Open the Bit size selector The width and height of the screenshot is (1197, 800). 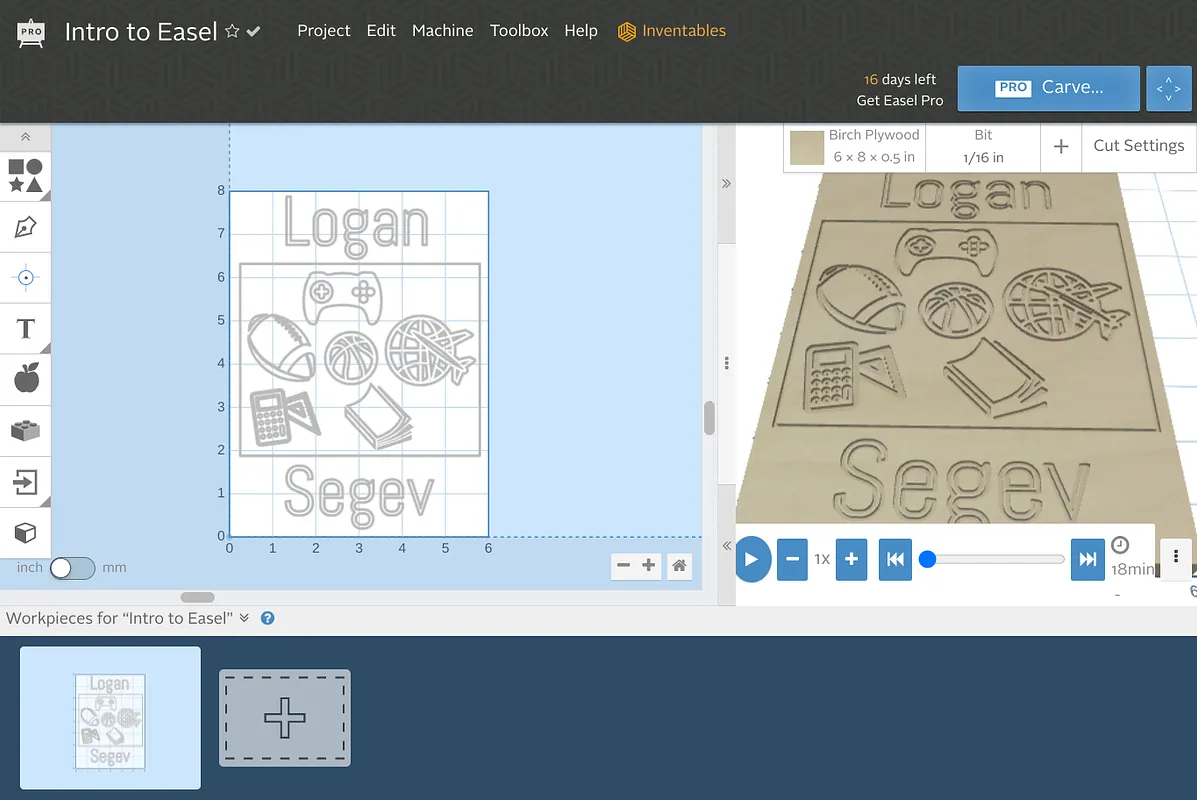pyautogui.click(x=983, y=146)
